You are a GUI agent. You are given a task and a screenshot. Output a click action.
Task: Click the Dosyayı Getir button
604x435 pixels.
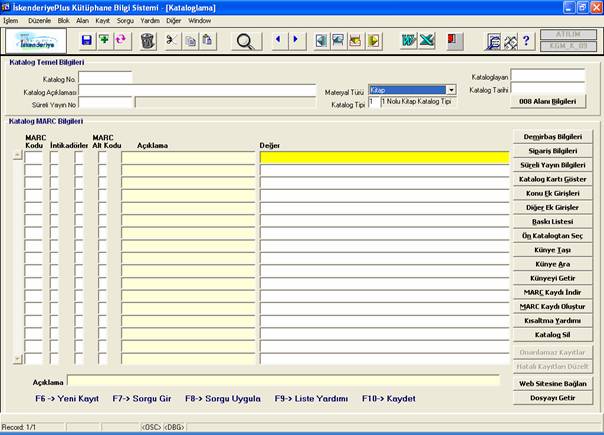tap(553, 398)
